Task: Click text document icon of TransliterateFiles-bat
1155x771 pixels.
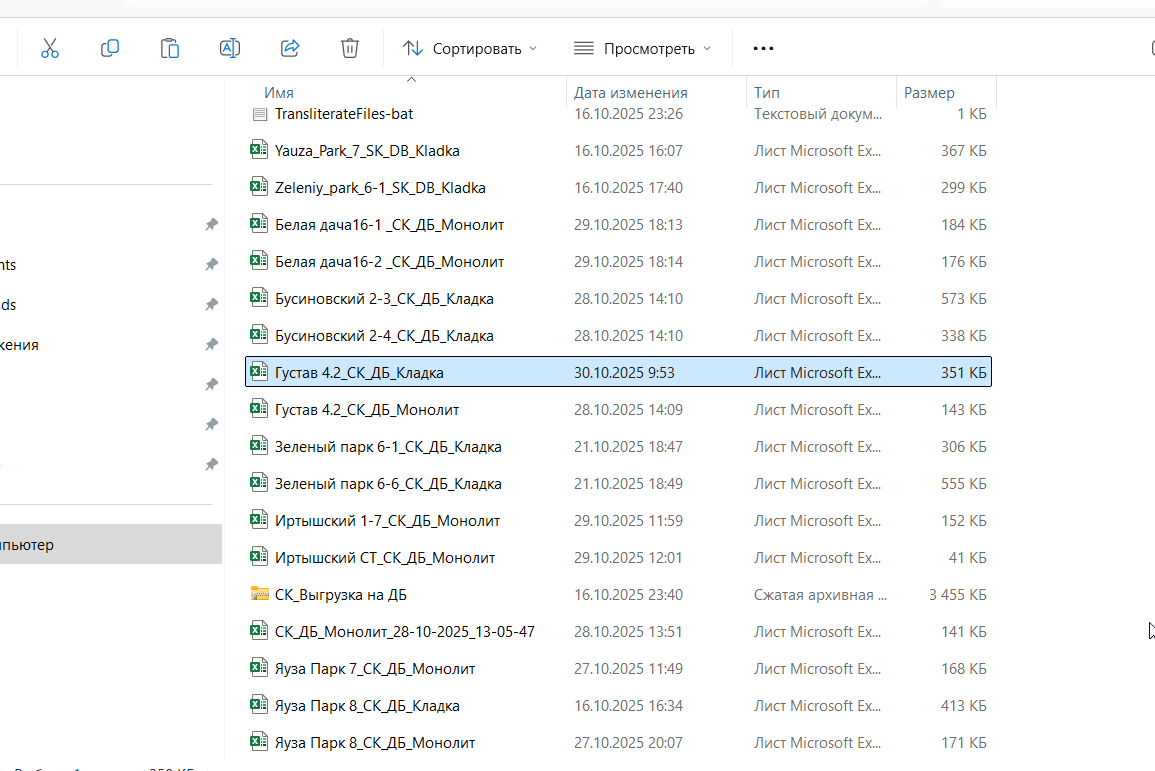Action: tap(259, 114)
